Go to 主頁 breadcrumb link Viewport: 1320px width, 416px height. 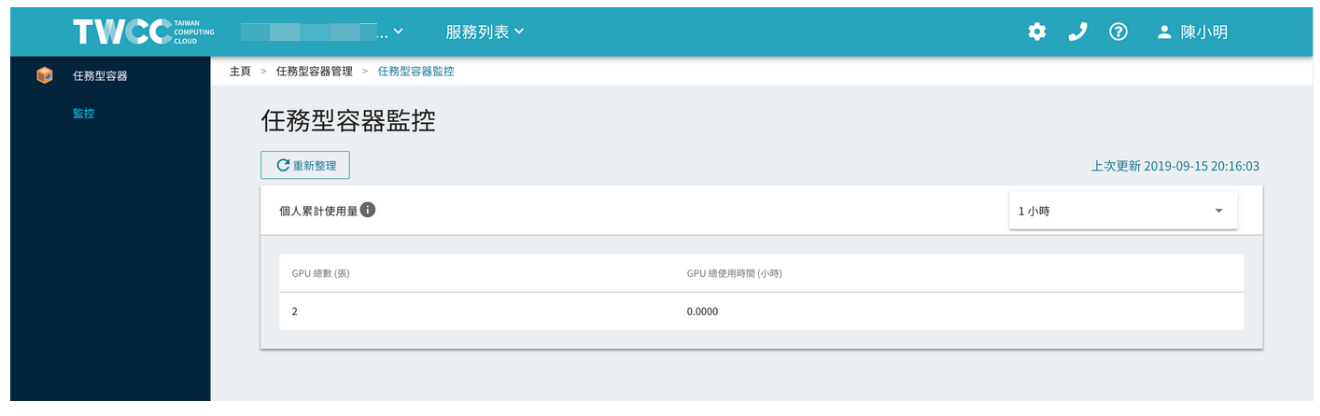tap(240, 71)
